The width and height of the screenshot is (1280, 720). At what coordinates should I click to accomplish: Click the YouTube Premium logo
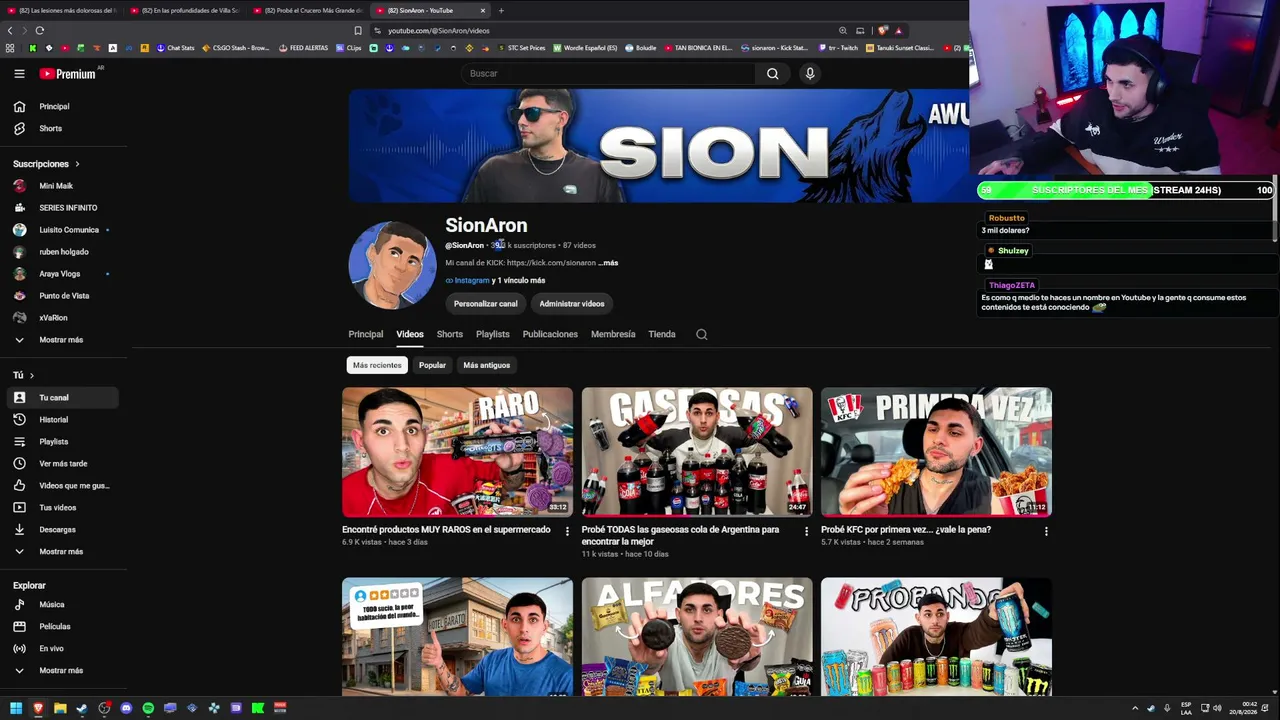[68, 74]
